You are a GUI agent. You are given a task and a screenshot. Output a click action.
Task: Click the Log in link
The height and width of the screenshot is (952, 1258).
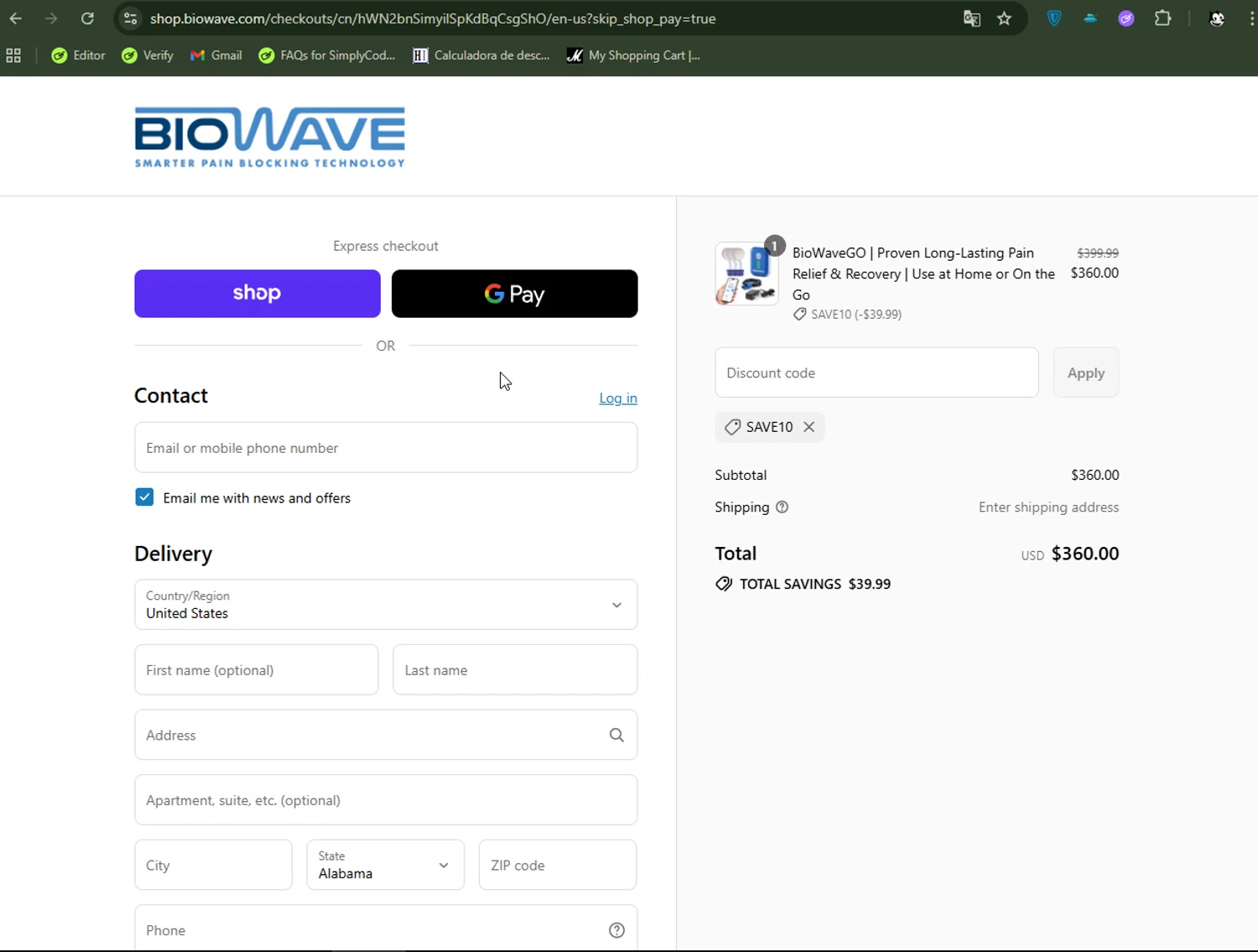[618, 398]
